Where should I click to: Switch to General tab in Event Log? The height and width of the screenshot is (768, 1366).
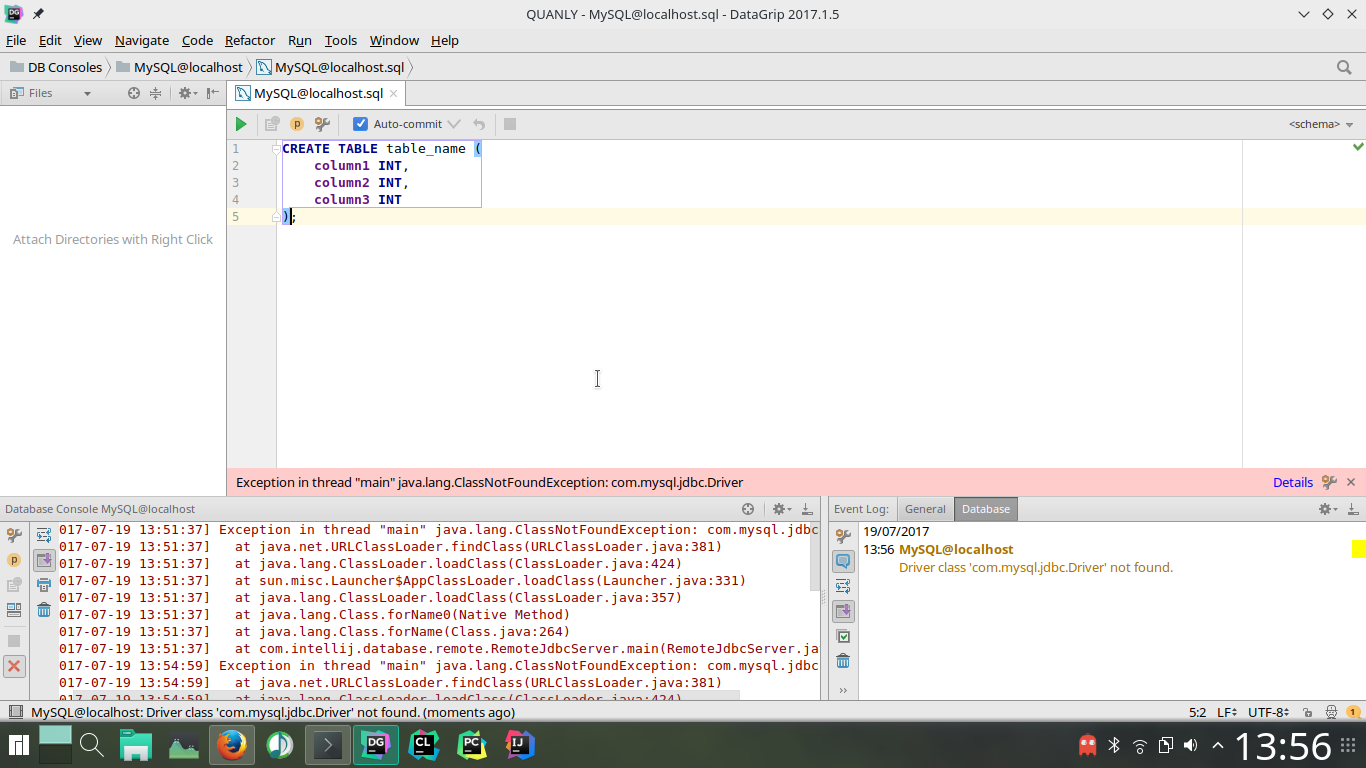pos(925,509)
